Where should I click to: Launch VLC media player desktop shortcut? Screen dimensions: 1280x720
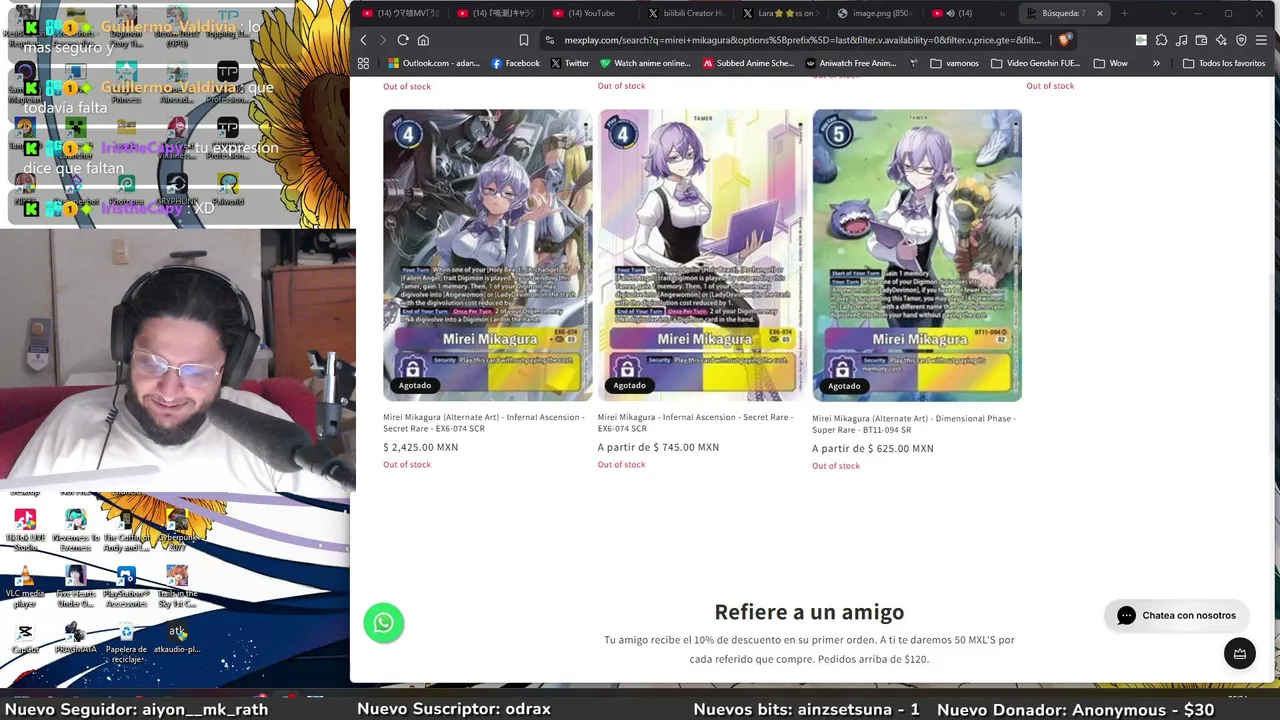coord(25,586)
